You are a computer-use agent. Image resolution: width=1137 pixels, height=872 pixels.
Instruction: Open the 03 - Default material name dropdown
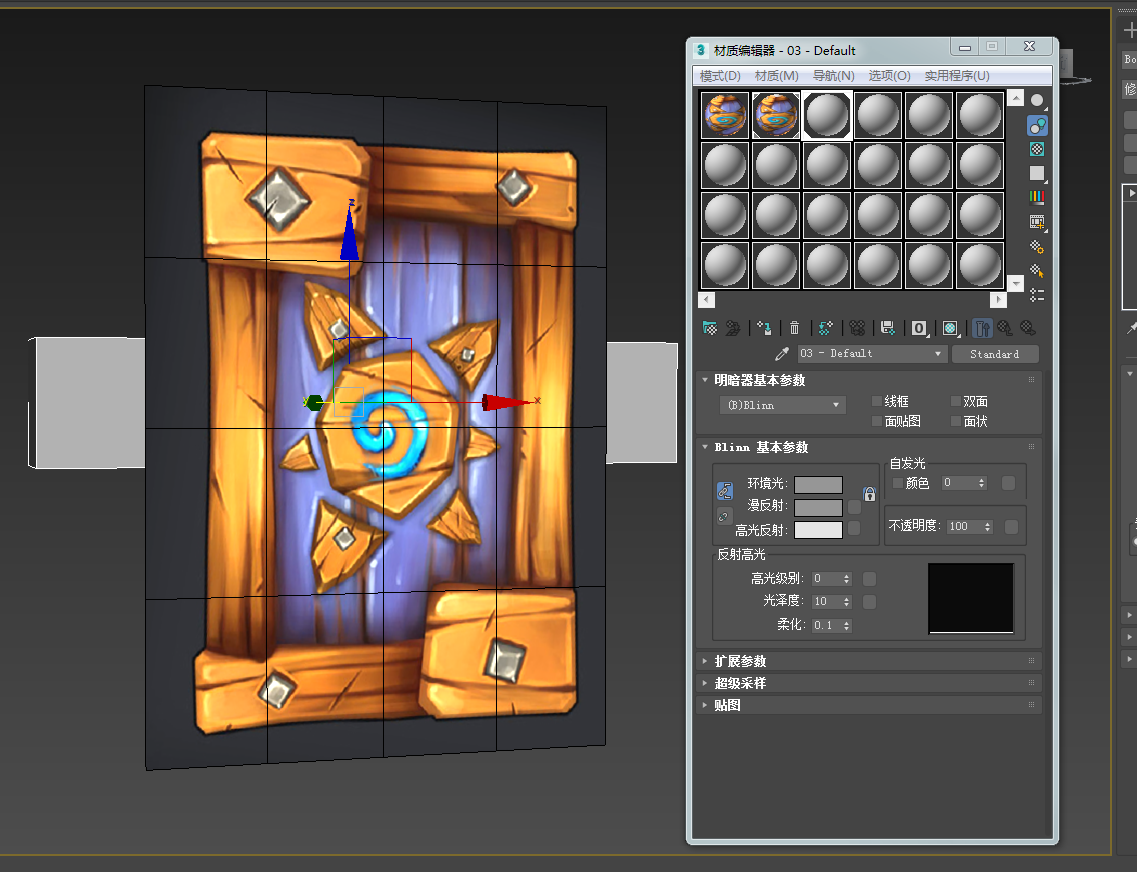click(x=873, y=354)
